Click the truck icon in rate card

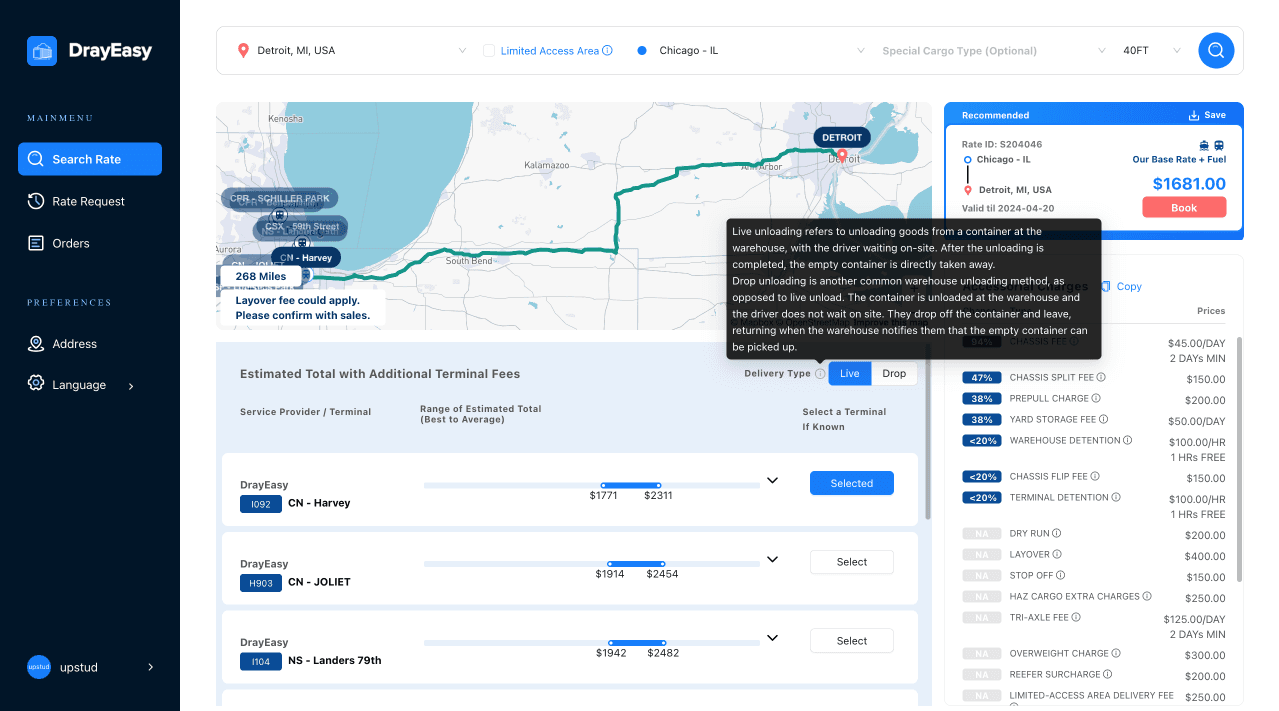point(1205,145)
